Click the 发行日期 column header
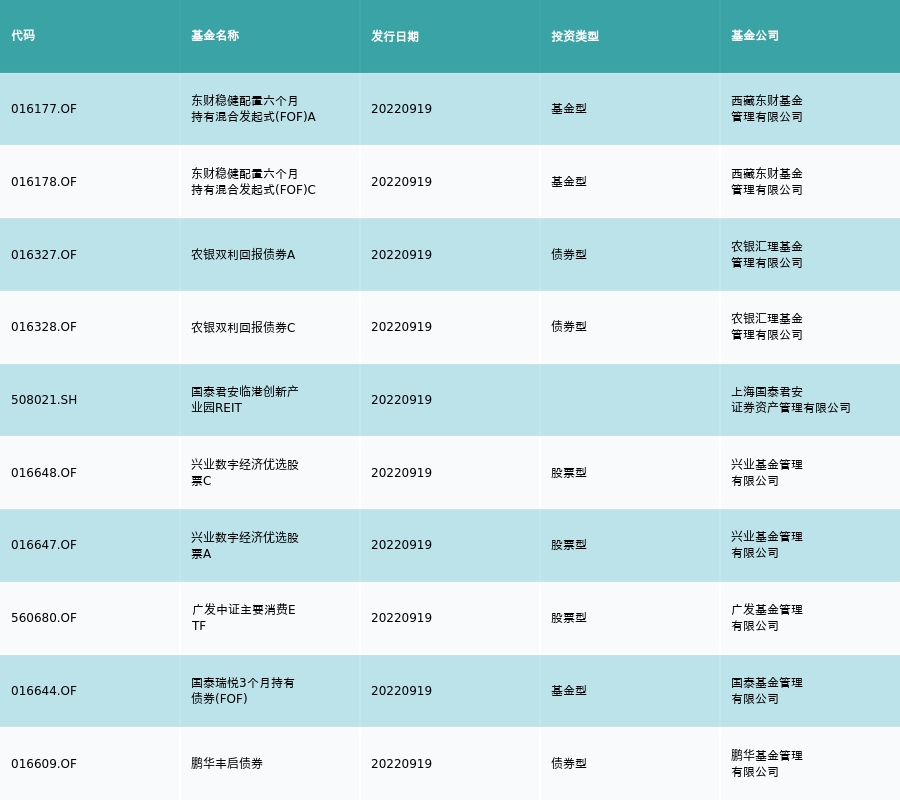 click(395, 36)
